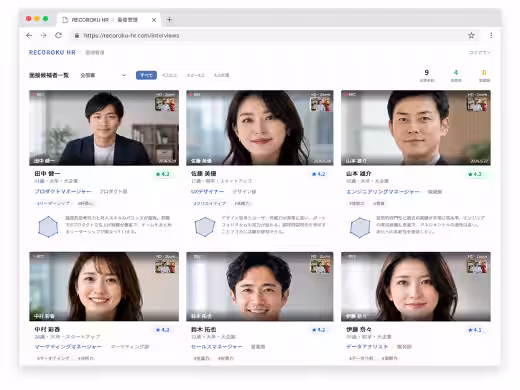Select the RECOROKU HR browser tab
This screenshot has height=390, width=520.
108,20
